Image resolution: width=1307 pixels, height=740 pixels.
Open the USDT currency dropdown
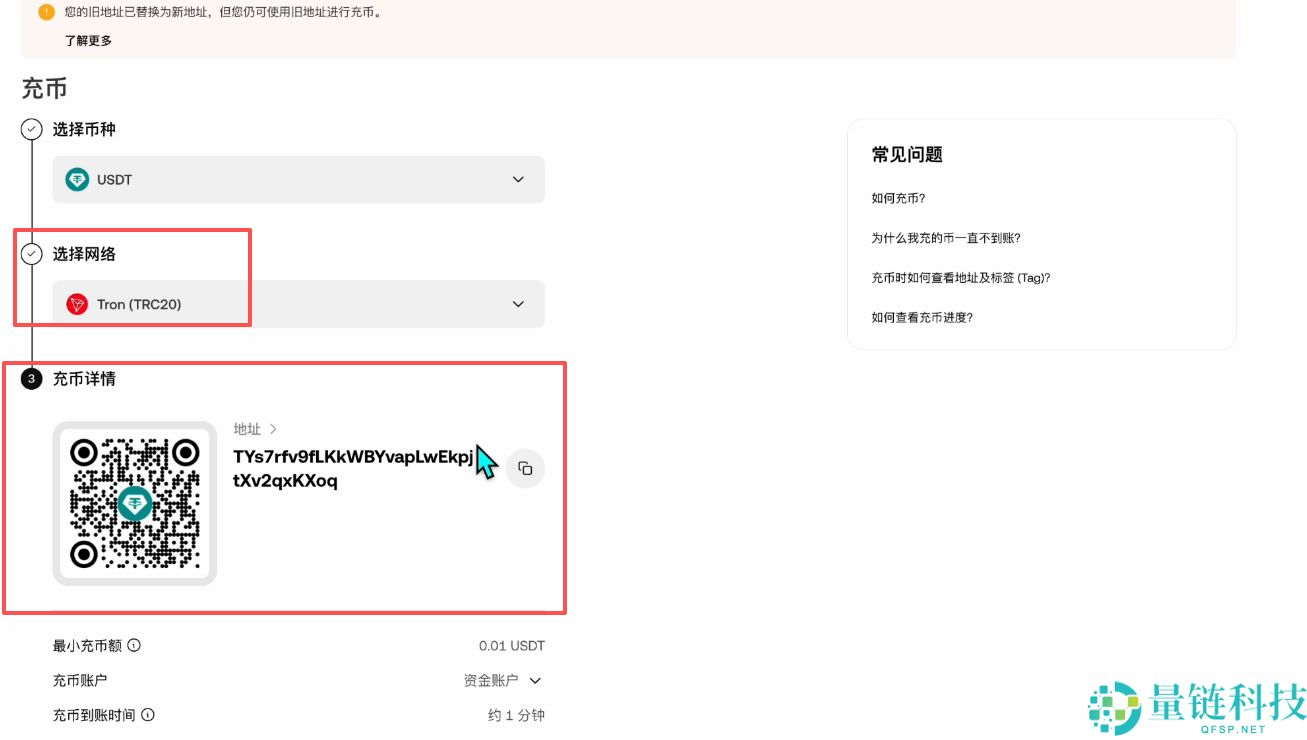pyautogui.click(x=518, y=179)
